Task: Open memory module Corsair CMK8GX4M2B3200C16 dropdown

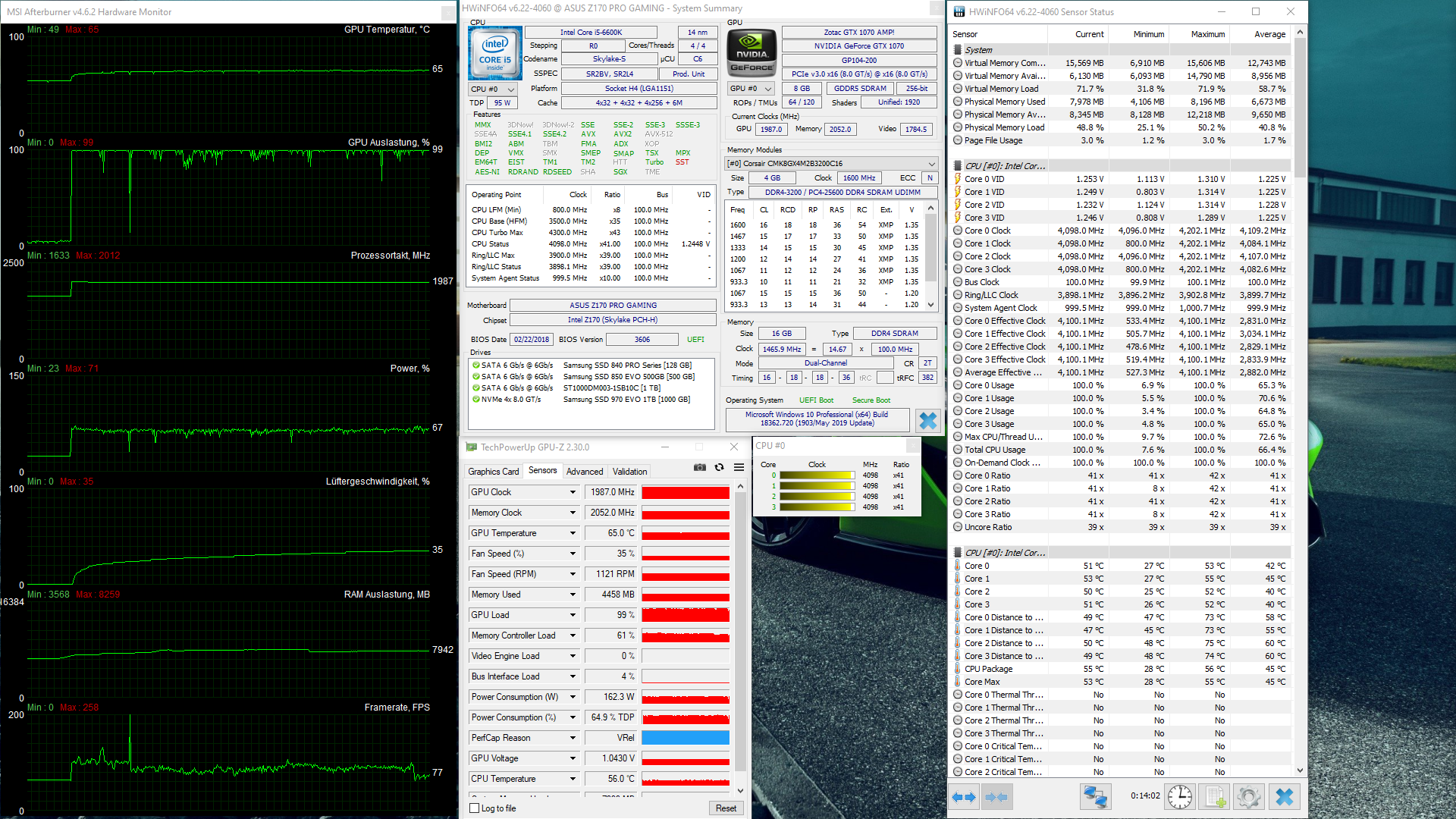Action: tap(832, 164)
